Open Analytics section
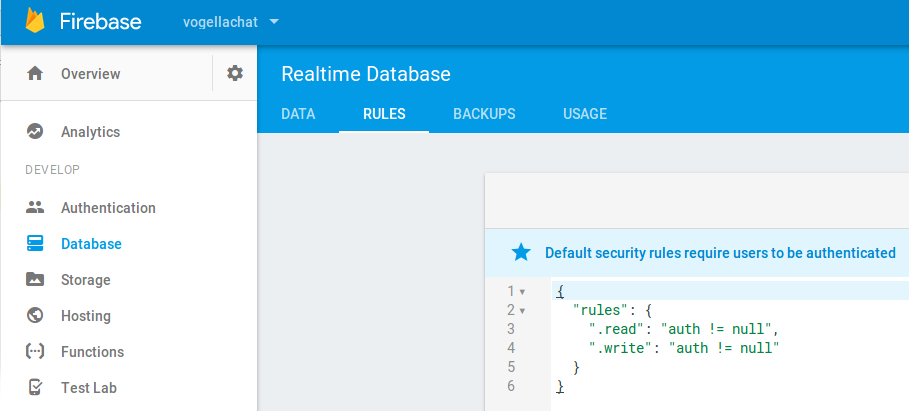This screenshot has height=411, width=909. (90, 132)
